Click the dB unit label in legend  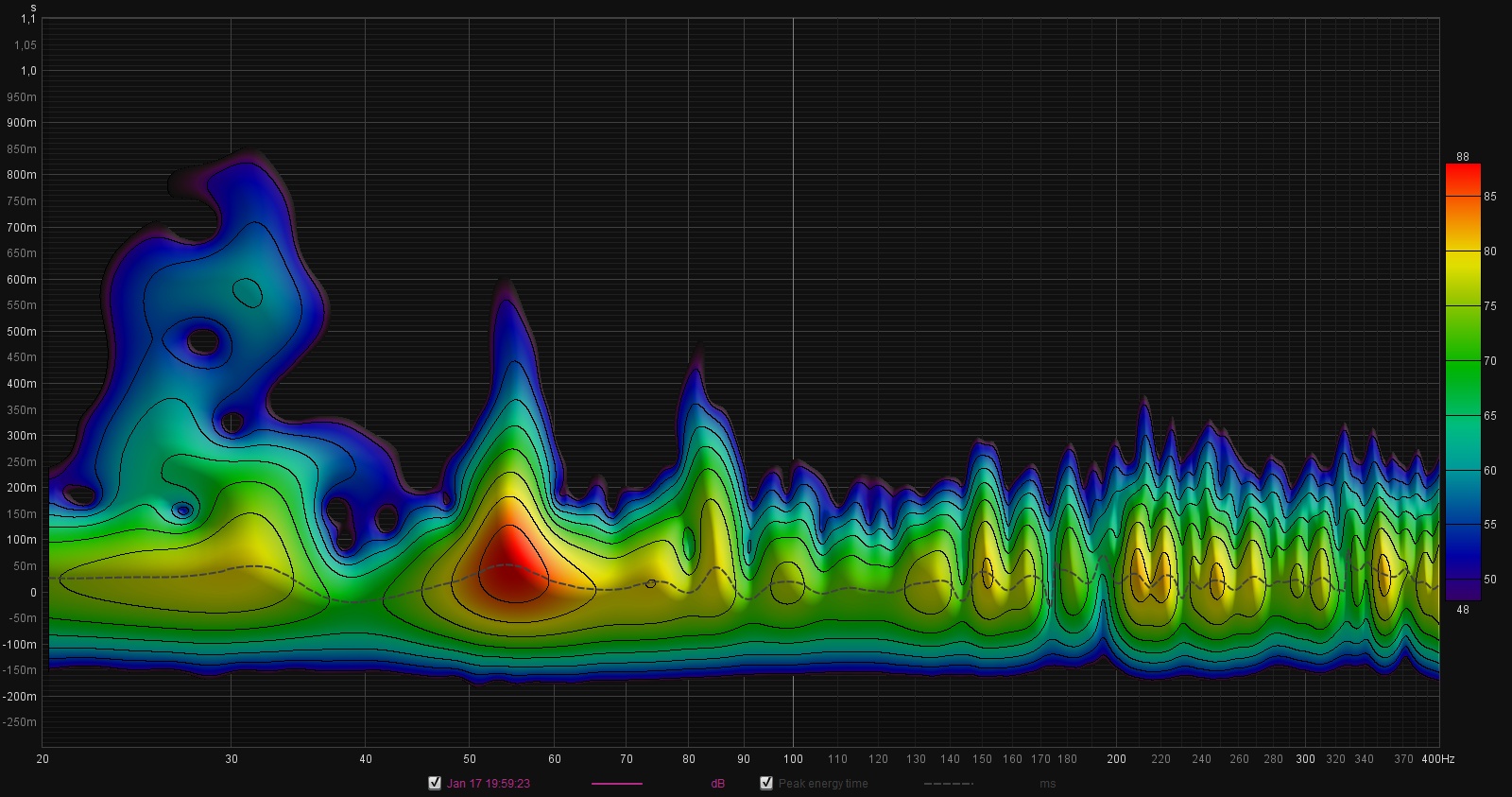tap(718, 784)
